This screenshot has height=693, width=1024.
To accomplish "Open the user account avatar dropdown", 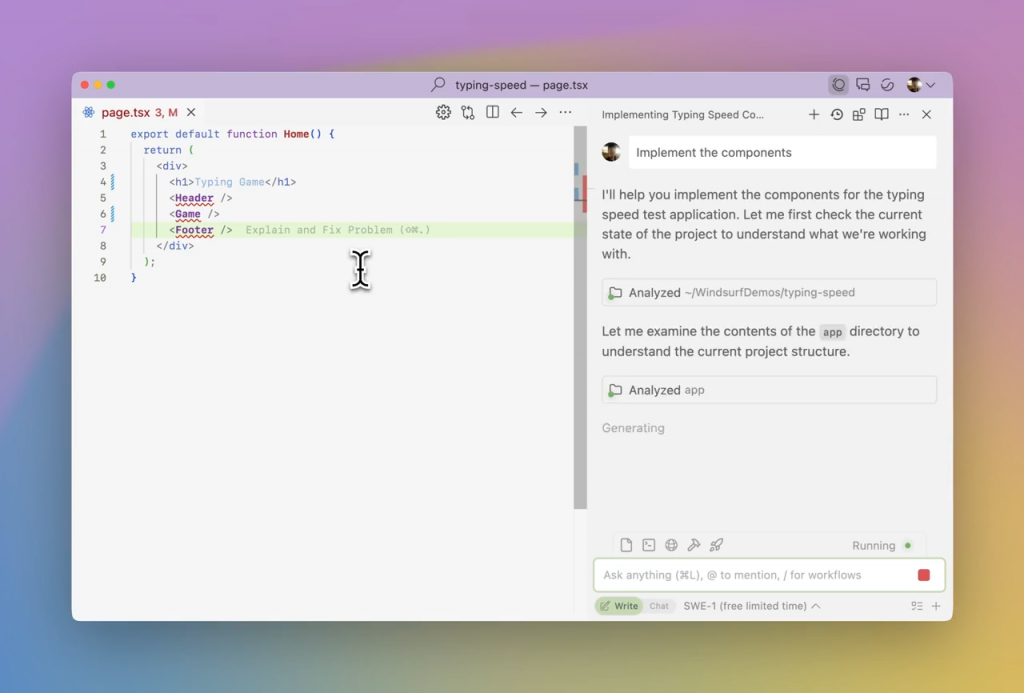I will pos(921,85).
